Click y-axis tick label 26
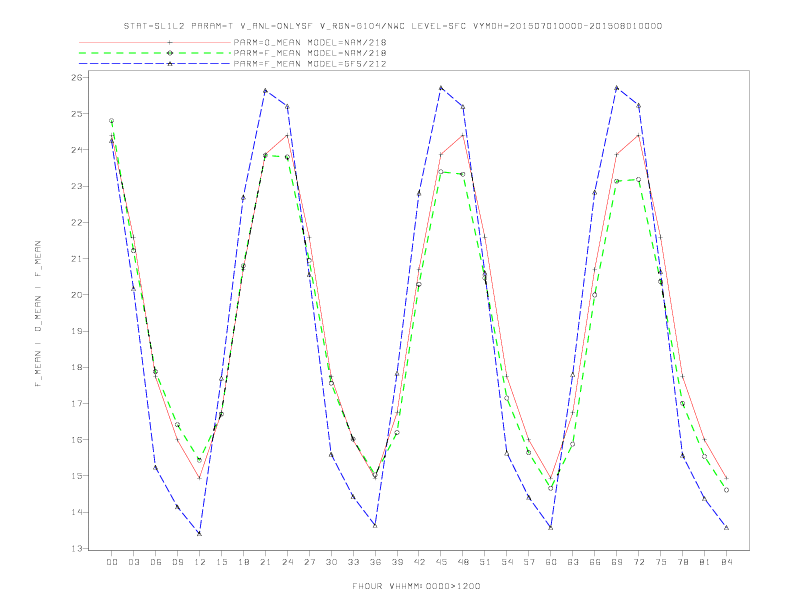 pyautogui.click(x=77, y=77)
